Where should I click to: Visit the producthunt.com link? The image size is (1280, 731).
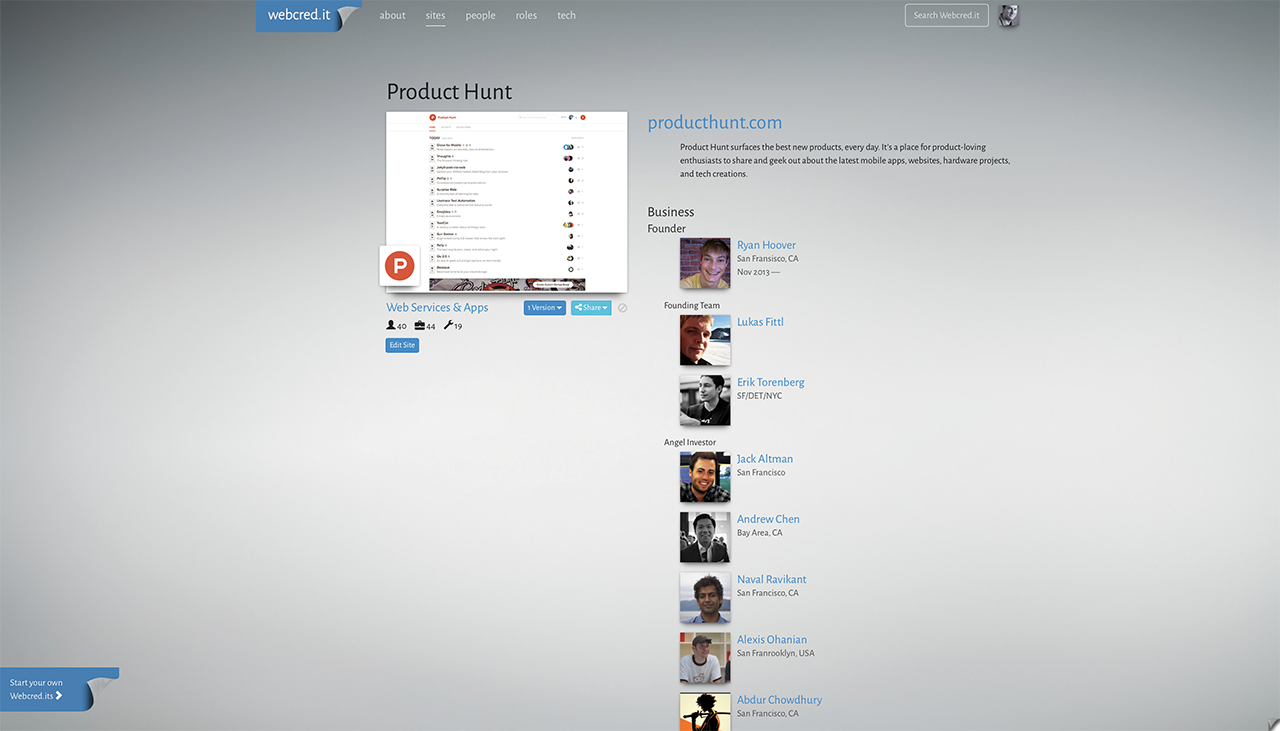[714, 122]
